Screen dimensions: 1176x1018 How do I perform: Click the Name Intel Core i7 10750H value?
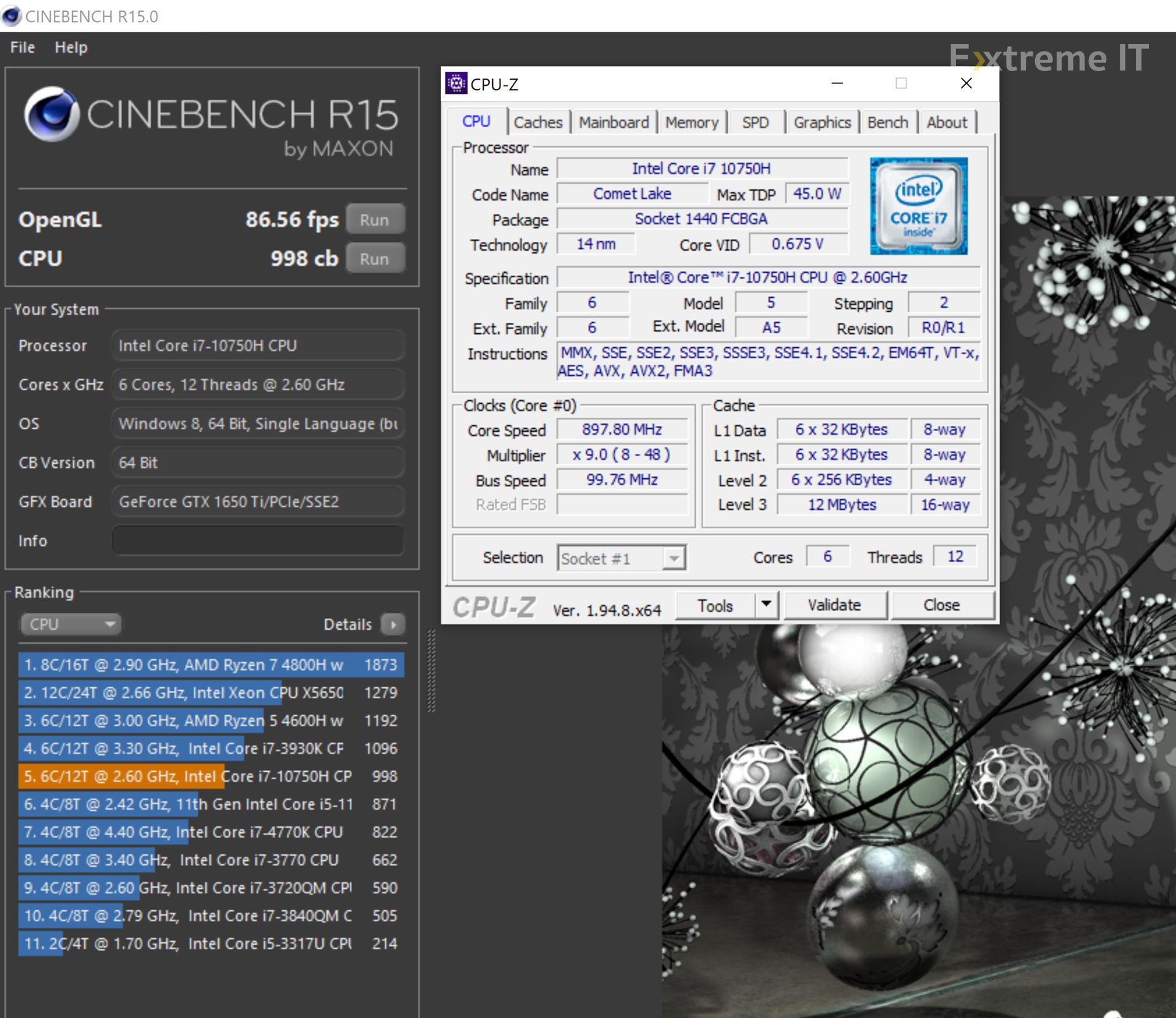[702, 168]
